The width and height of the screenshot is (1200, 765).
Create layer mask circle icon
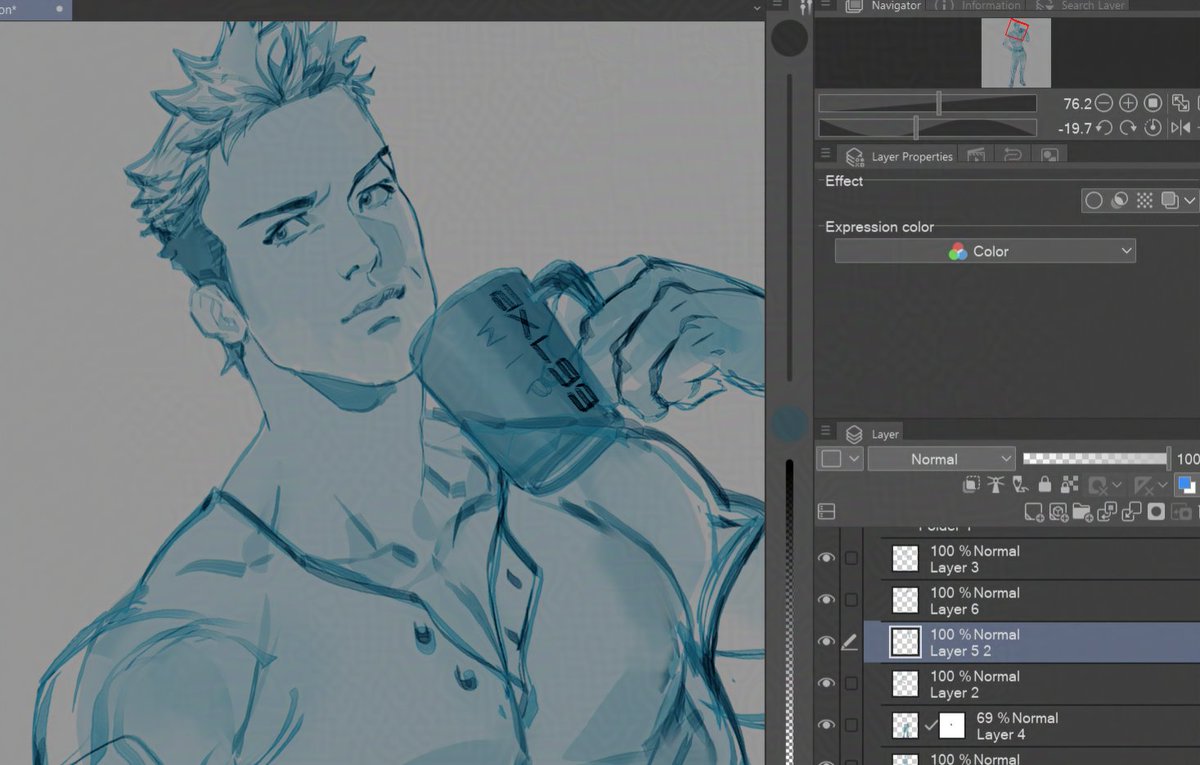tap(1157, 512)
